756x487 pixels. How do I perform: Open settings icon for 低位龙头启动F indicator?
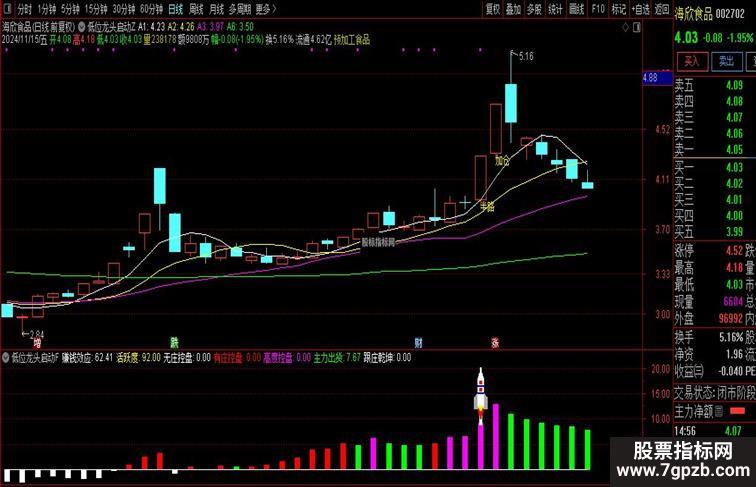6,358
